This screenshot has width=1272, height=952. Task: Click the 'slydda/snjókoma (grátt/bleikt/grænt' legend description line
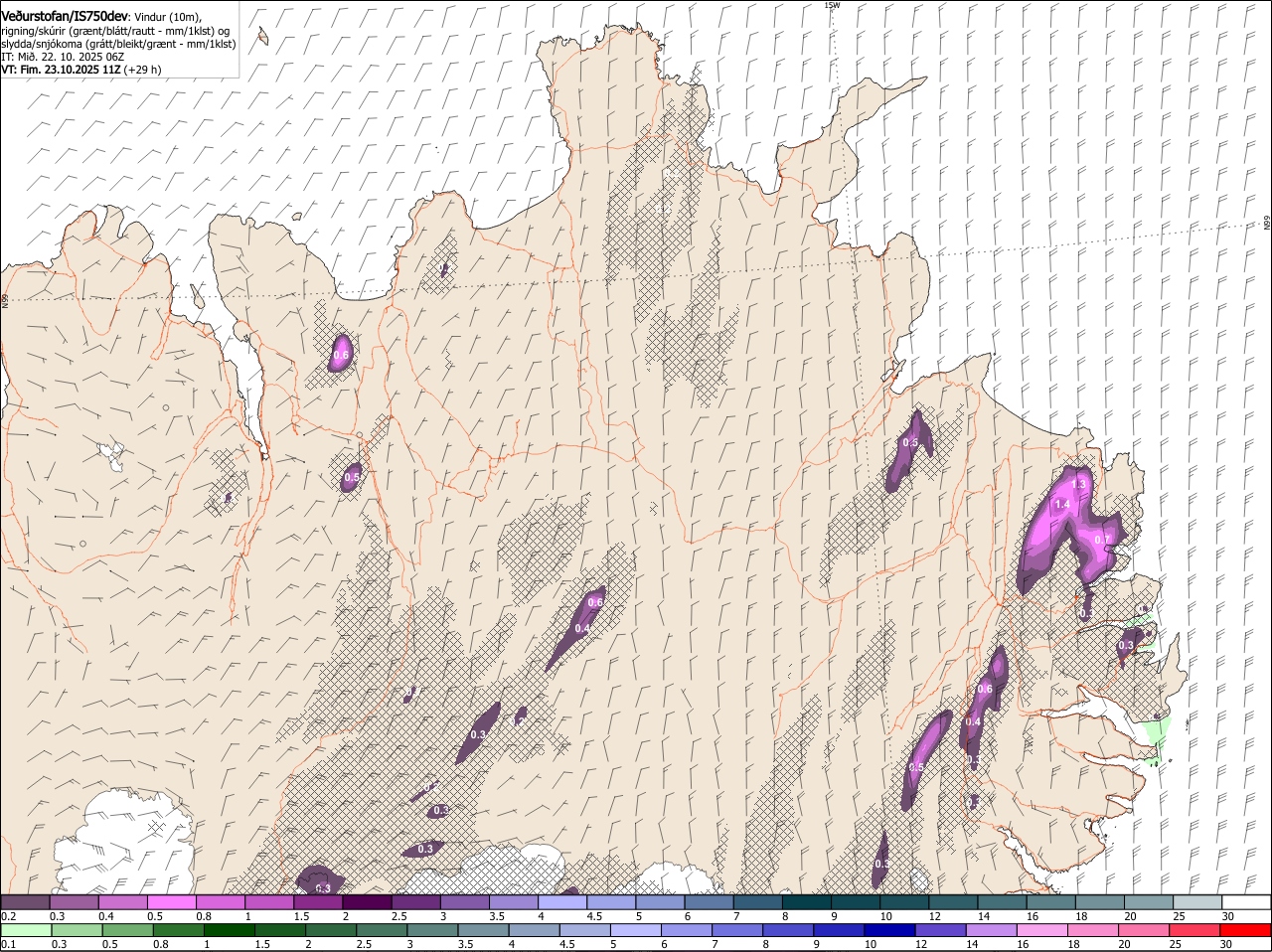pyautogui.click(x=118, y=45)
